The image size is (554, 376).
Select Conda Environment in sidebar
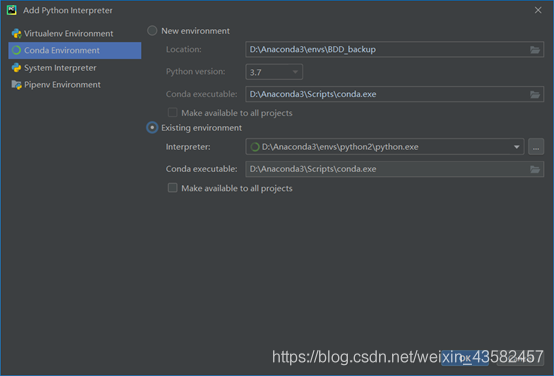[x=75, y=51]
